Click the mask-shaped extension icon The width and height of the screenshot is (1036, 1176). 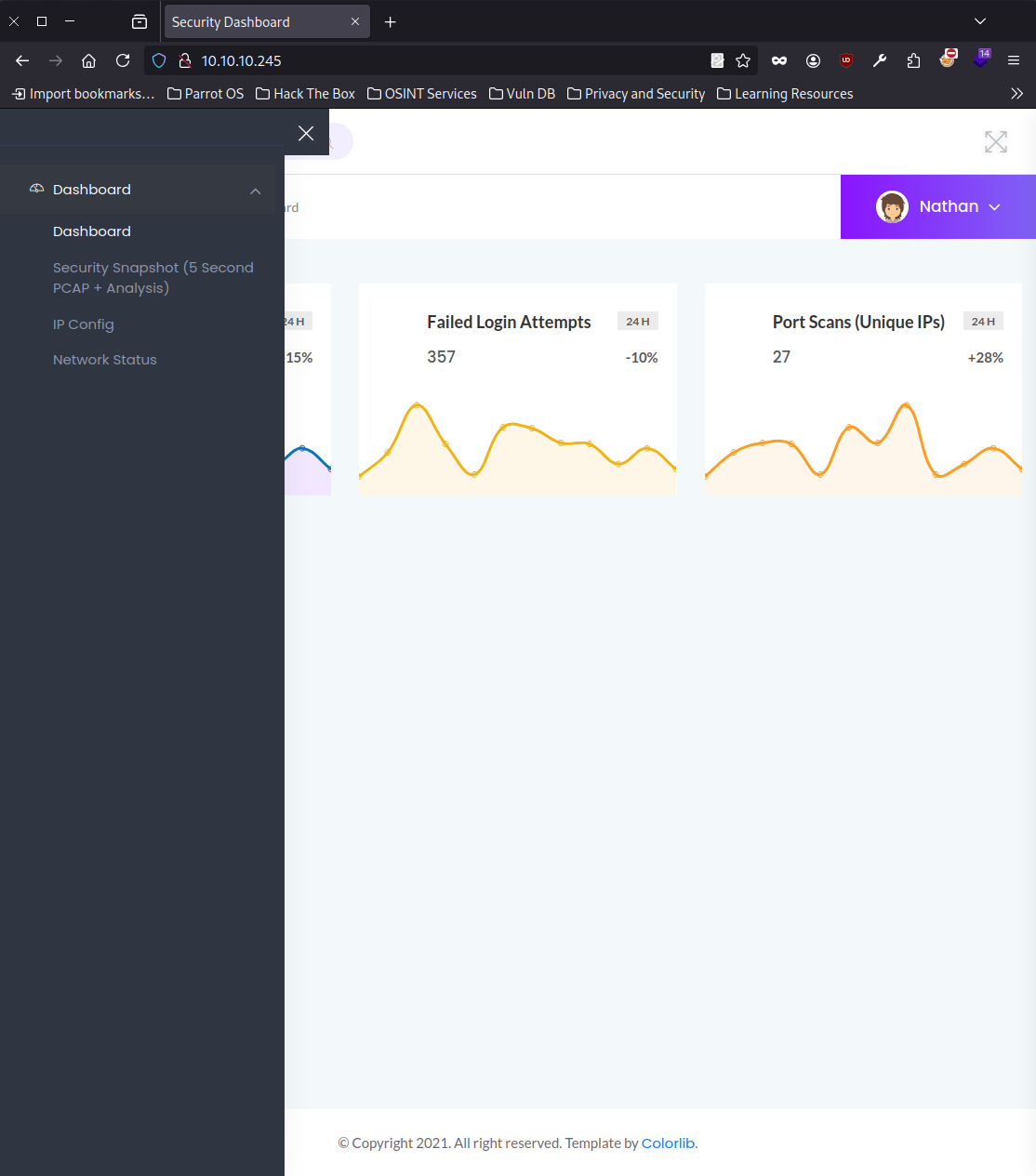pos(779,60)
